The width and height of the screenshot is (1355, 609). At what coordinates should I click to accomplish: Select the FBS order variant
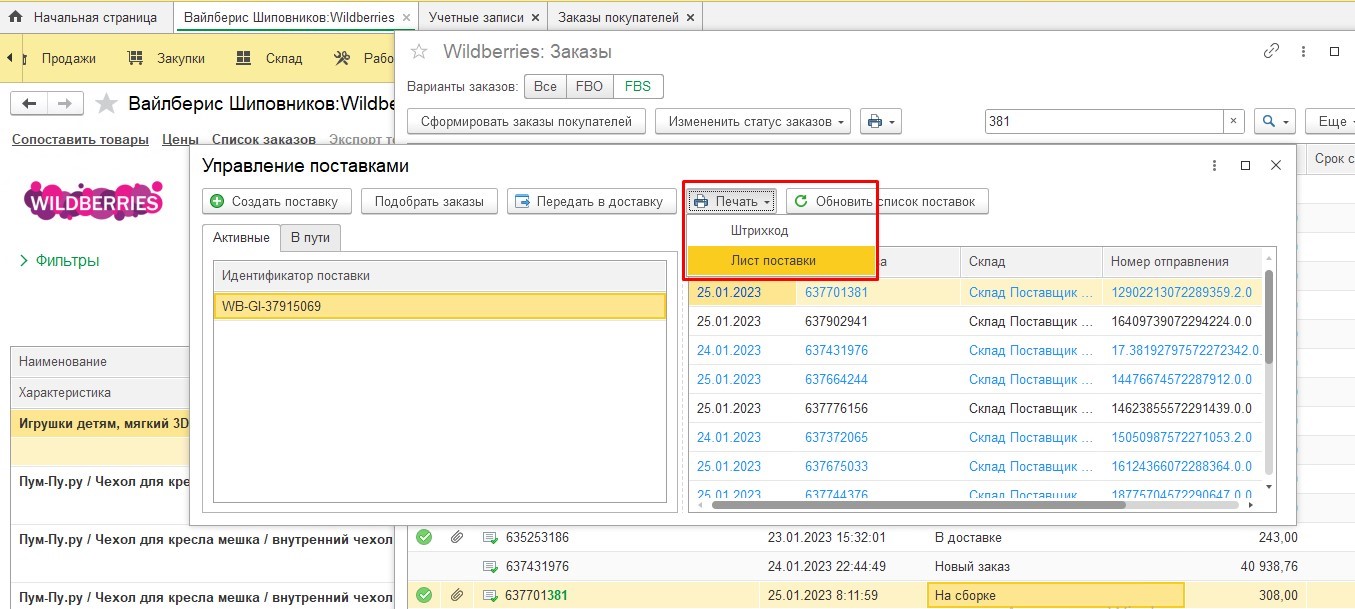638,86
